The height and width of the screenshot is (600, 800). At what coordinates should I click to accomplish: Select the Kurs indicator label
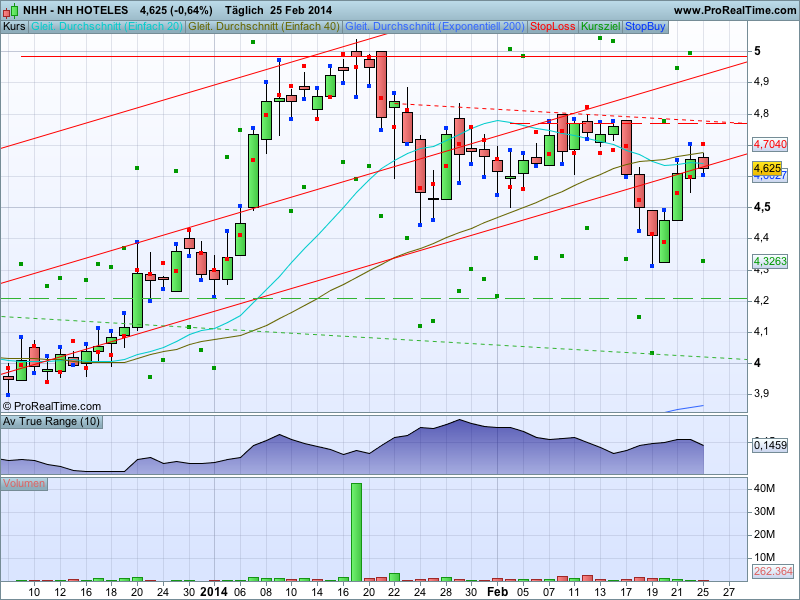tap(14, 27)
